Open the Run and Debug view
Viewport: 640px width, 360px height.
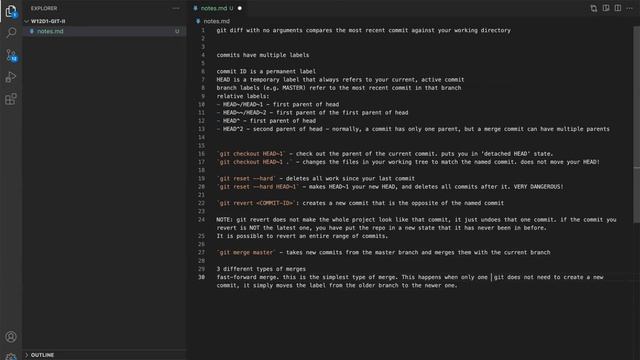coord(11,77)
